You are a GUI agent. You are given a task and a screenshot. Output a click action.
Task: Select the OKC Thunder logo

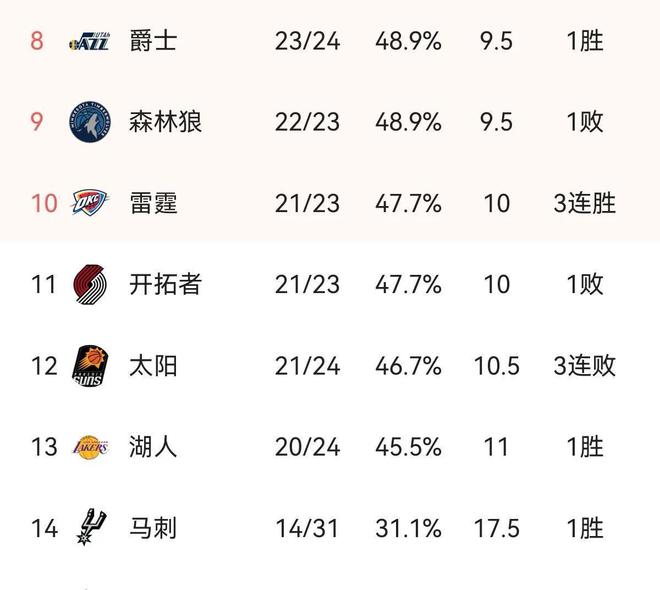click(90, 203)
